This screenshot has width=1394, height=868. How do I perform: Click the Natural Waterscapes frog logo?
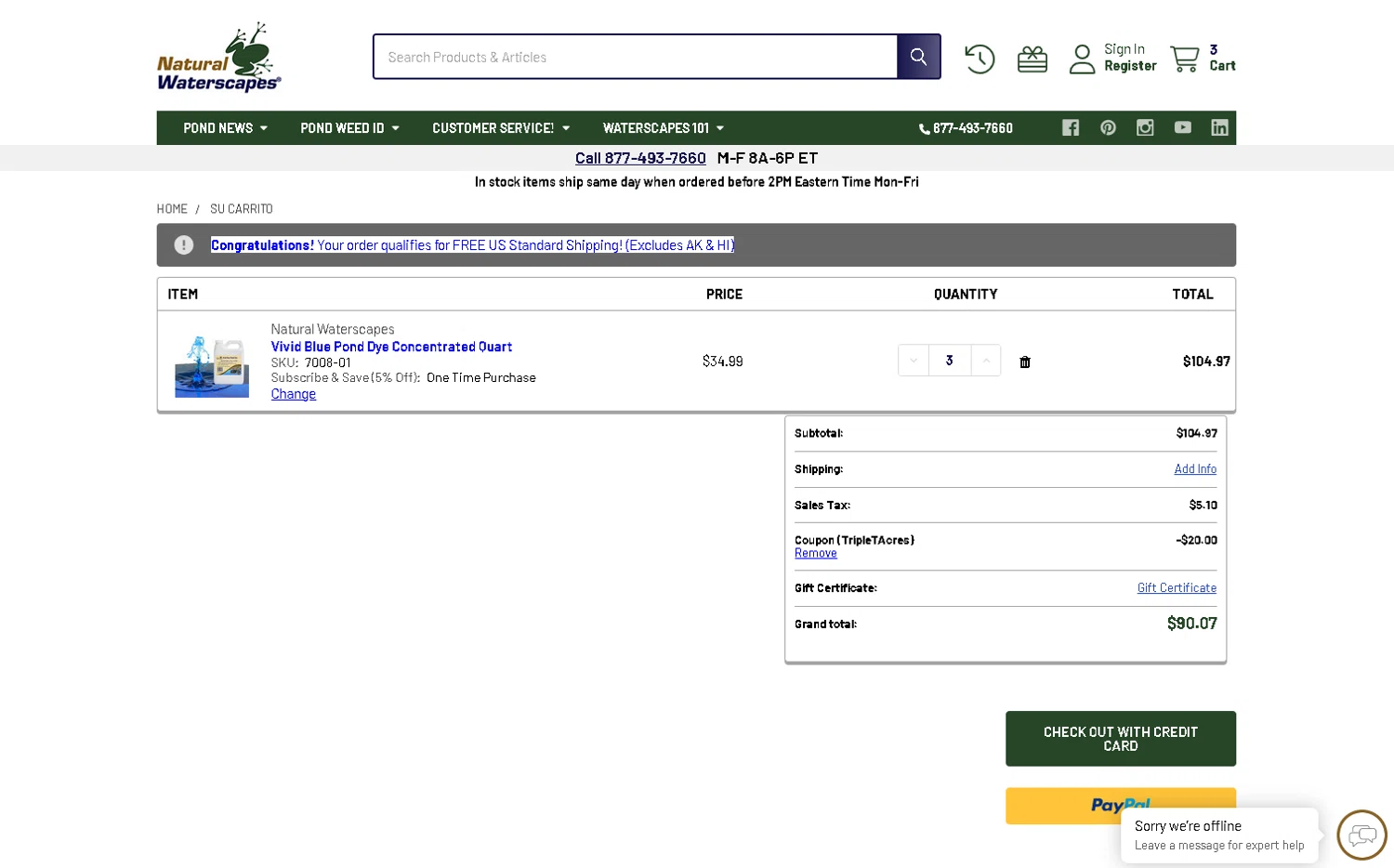(x=219, y=57)
